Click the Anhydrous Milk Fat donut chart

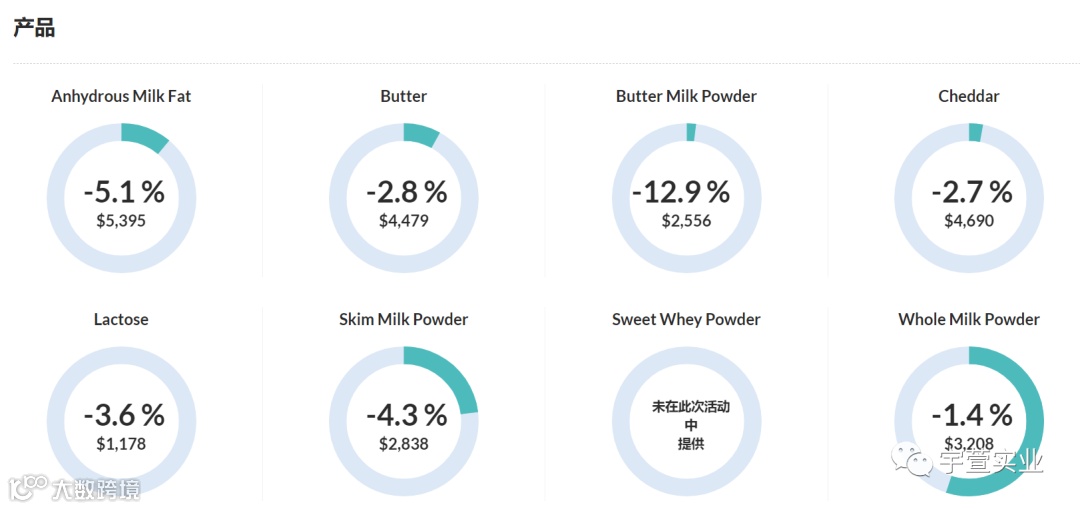click(x=121, y=198)
